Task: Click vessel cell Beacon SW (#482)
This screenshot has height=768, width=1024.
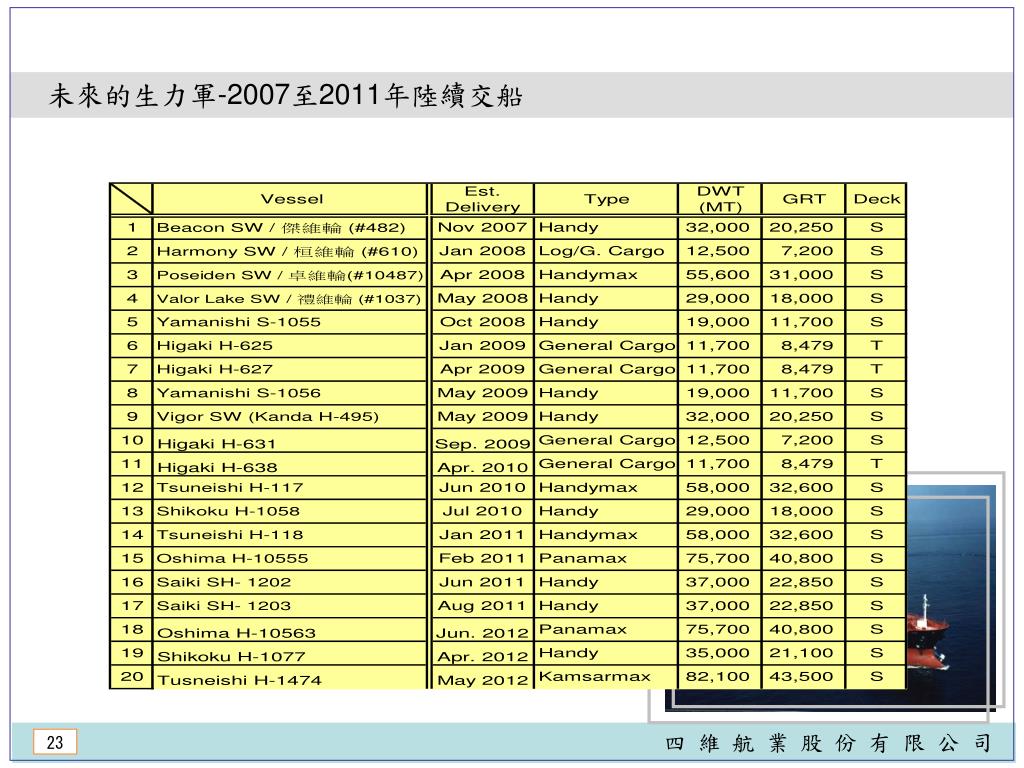Action: pos(290,228)
